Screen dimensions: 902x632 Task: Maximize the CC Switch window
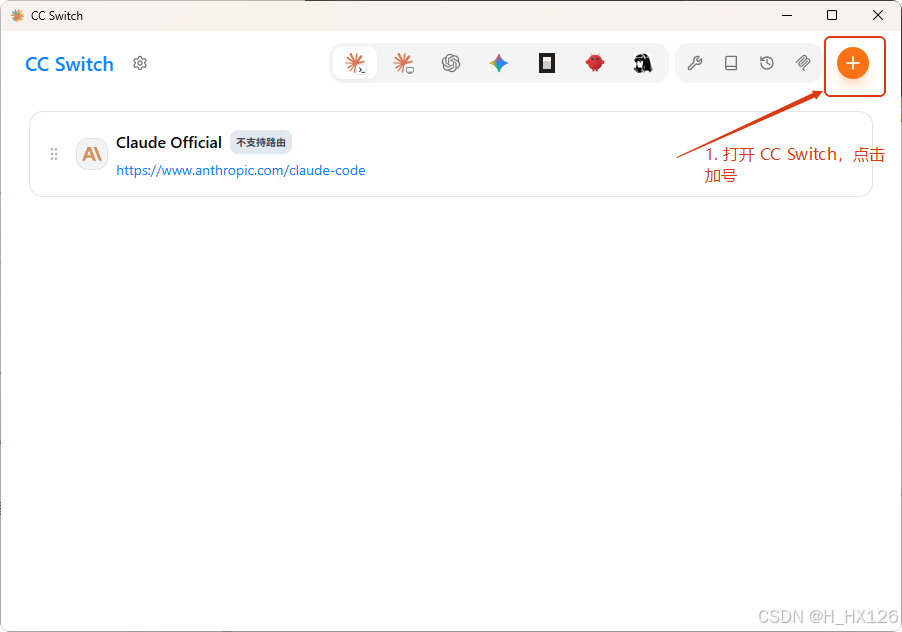click(832, 16)
